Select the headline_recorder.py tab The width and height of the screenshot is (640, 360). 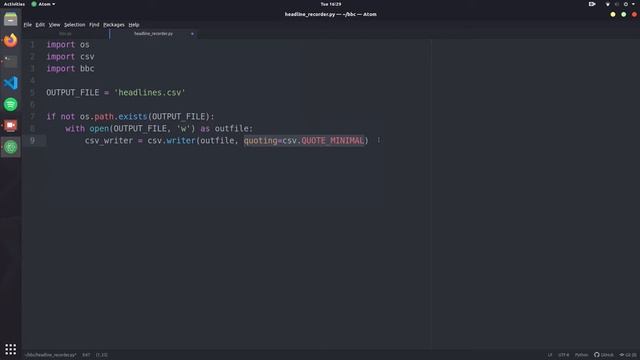[x=153, y=34]
